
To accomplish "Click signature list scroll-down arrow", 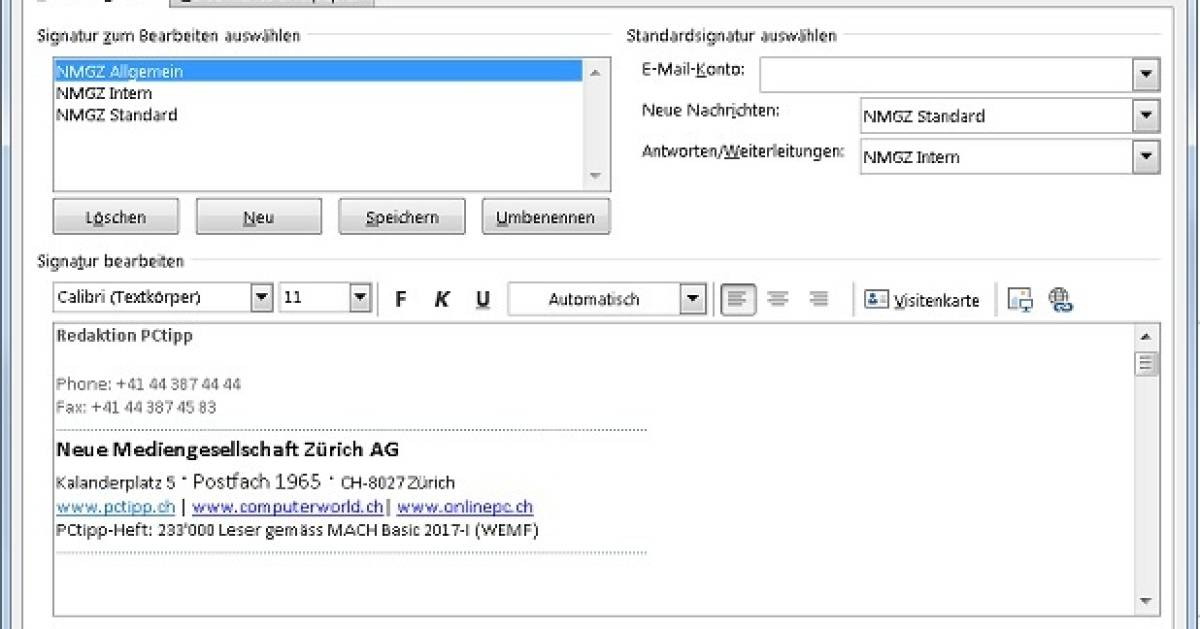I will click(x=596, y=176).
